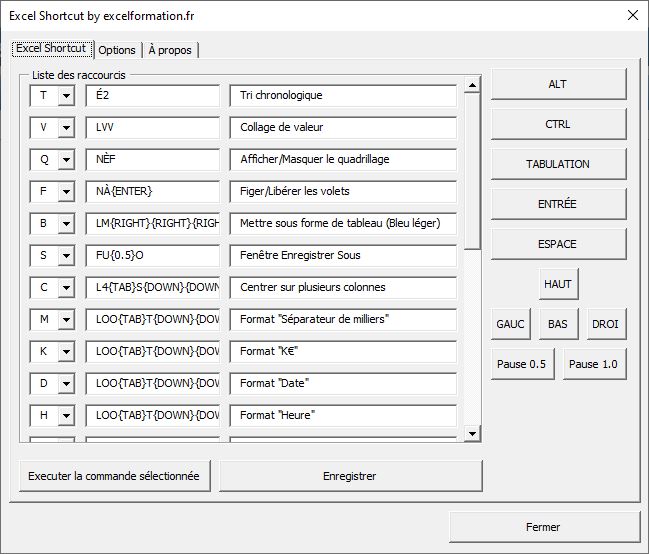Edit Mettre sous forme de tableau description
The image size is (649, 554).
pos(343,224)
